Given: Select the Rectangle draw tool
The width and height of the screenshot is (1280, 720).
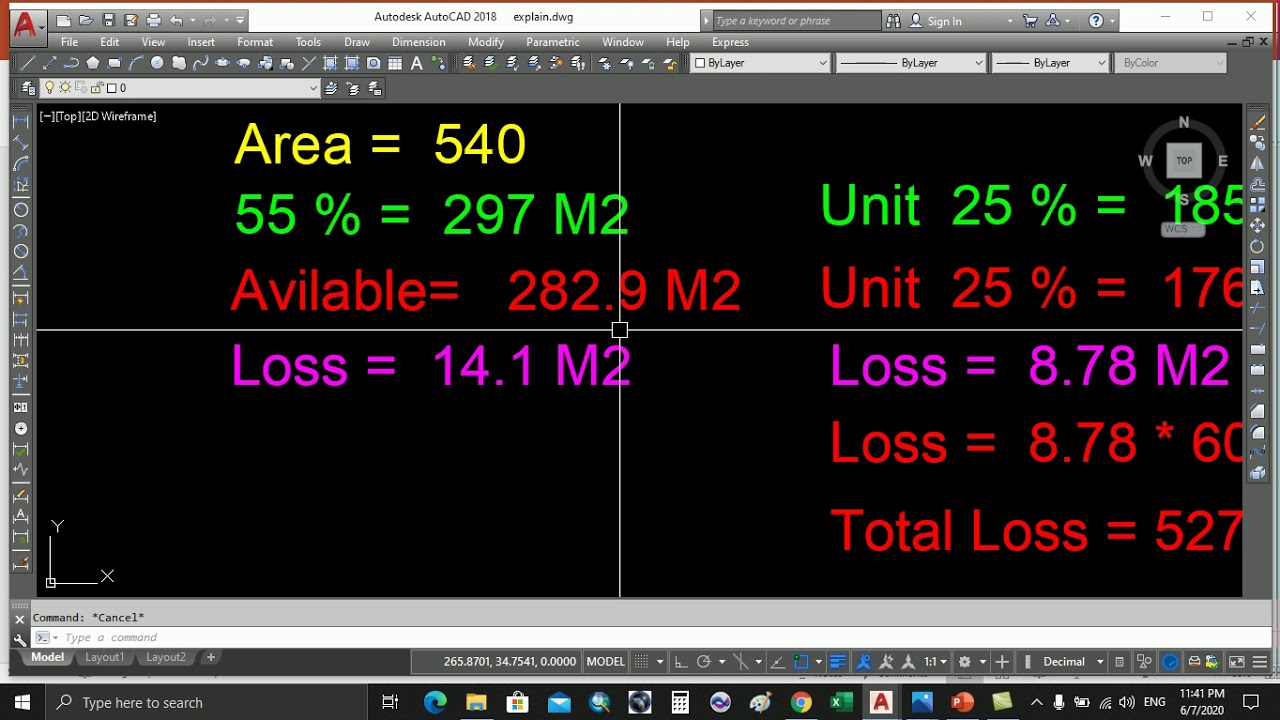Looking at the screenshot, I should [114, 63].
